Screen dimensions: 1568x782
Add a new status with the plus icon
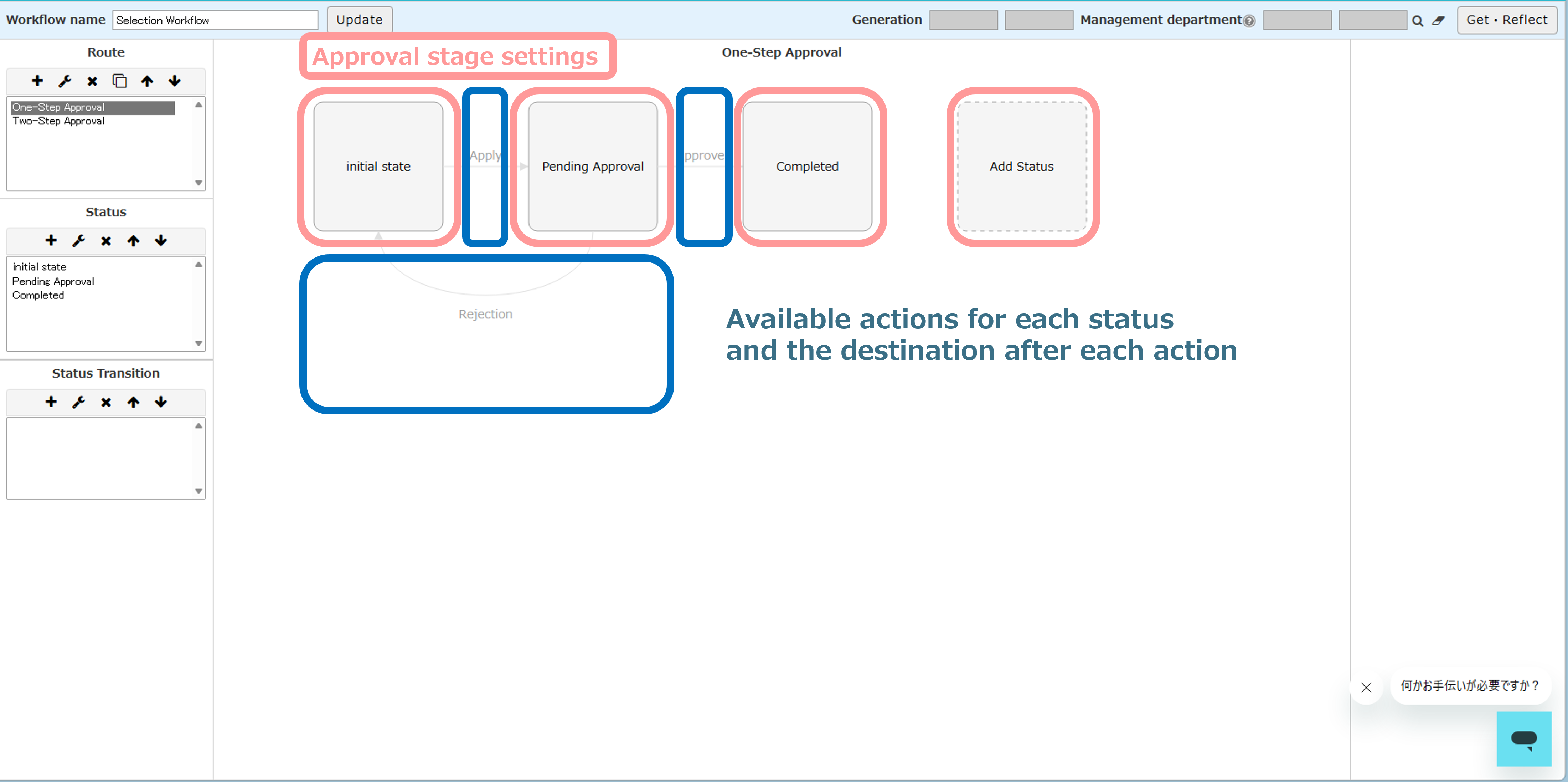(51, 241)
